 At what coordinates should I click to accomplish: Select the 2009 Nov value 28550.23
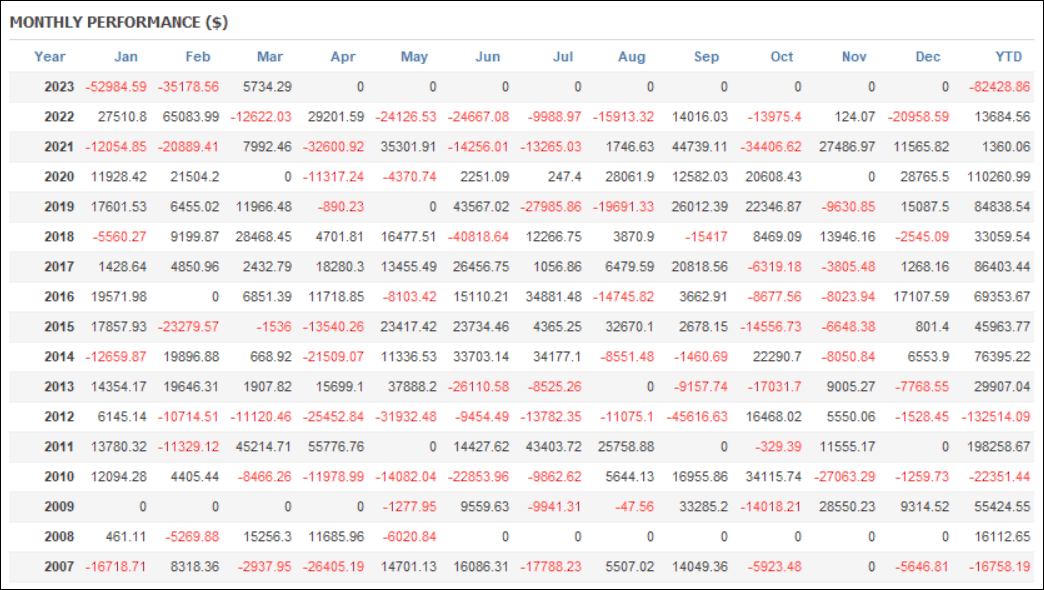point(843,507)
